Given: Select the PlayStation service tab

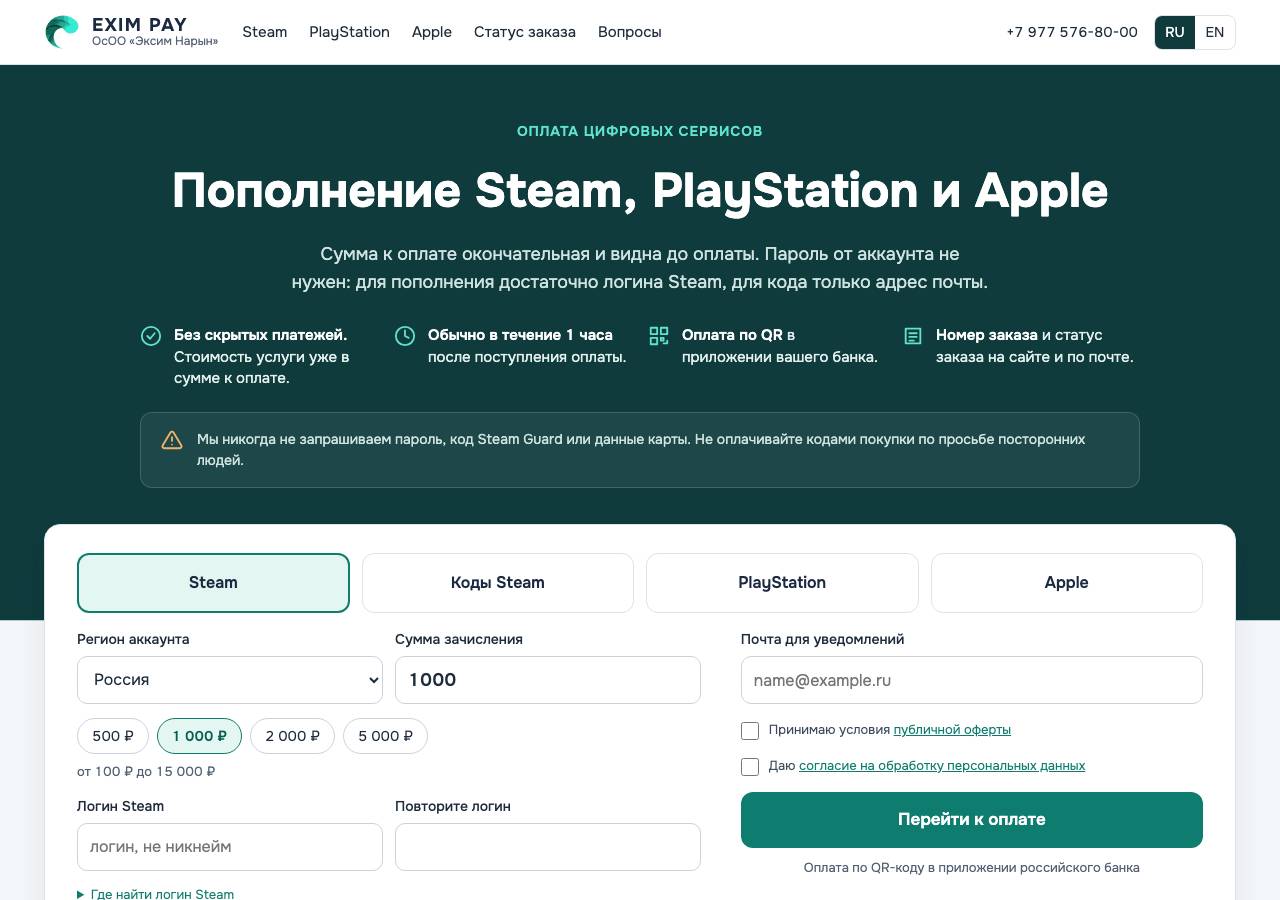Looking at the screenshot, I should [782, 583].
